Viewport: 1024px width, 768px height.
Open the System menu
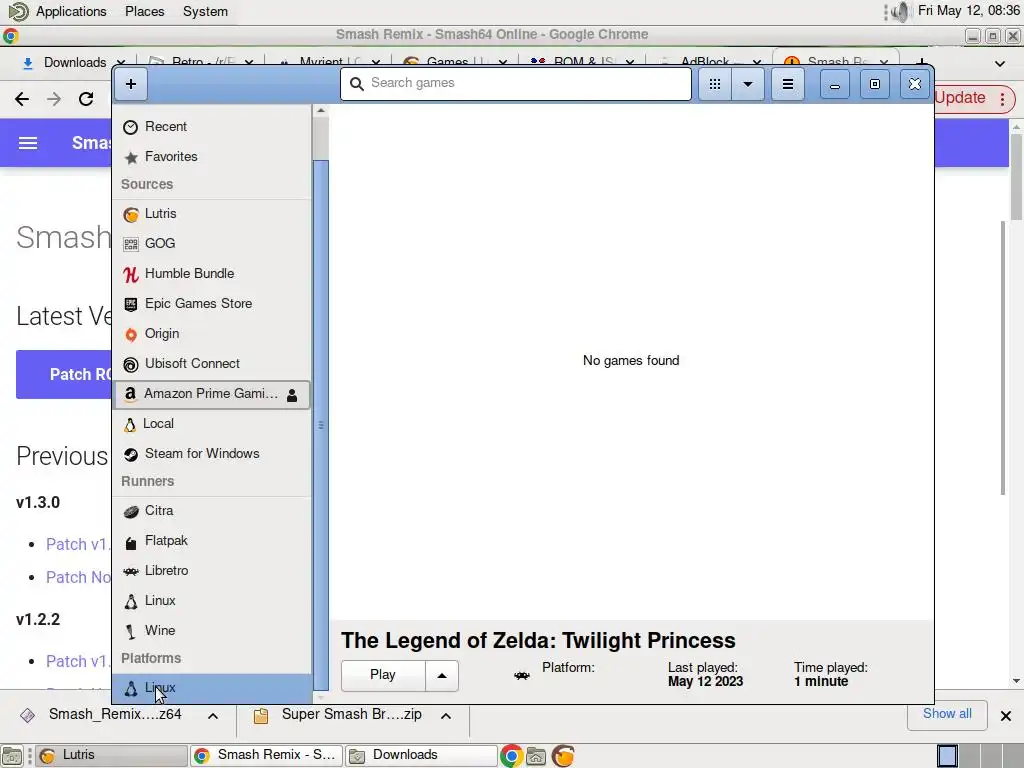205,11
